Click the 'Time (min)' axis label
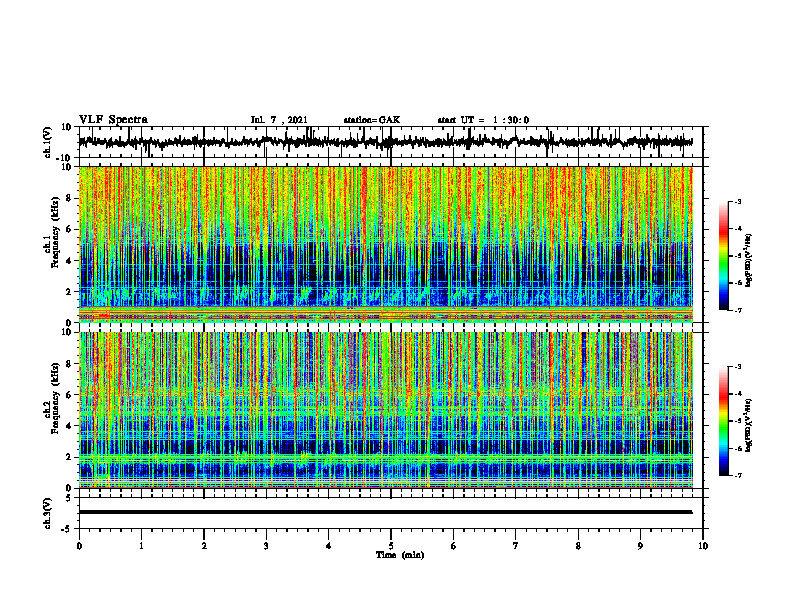 (400, 555)
